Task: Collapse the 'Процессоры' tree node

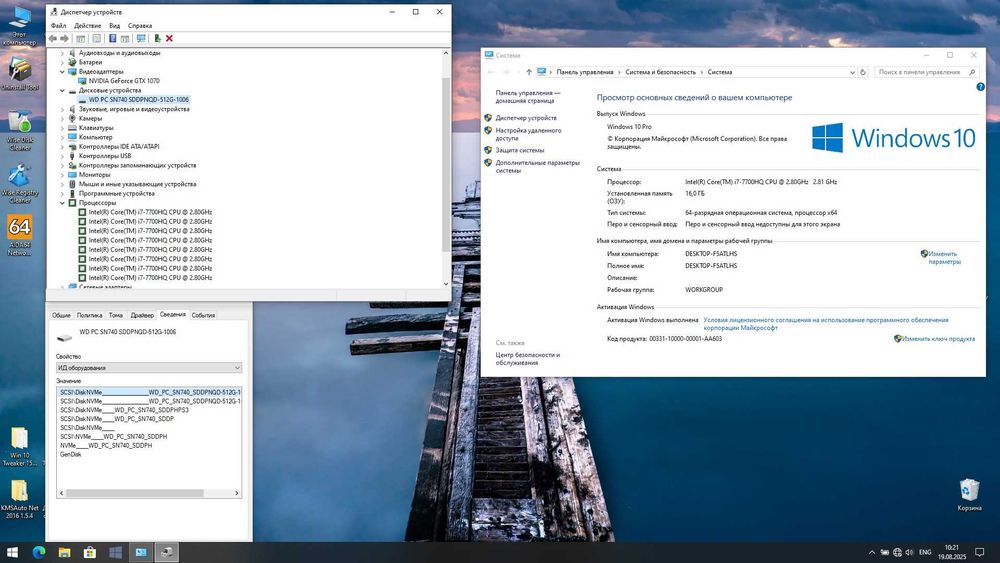Action: click(62, 203)
